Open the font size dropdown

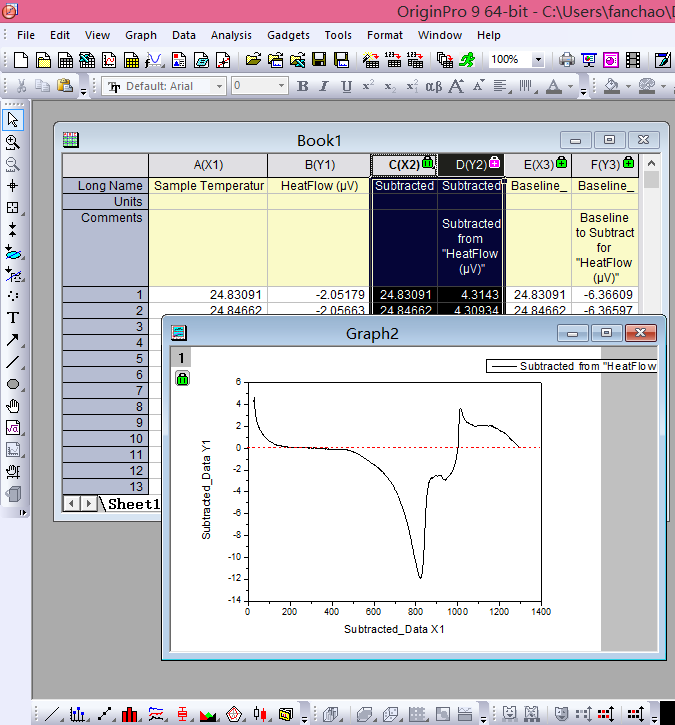[281, 86]
